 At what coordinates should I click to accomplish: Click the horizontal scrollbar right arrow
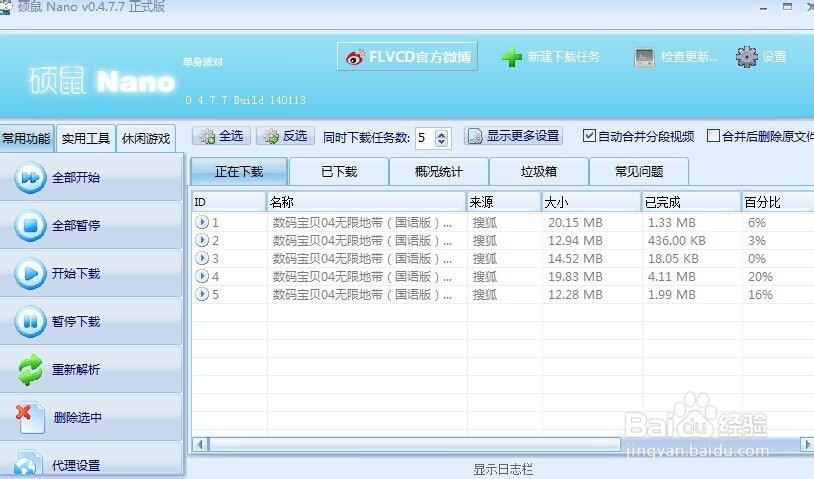coord(806,445)
